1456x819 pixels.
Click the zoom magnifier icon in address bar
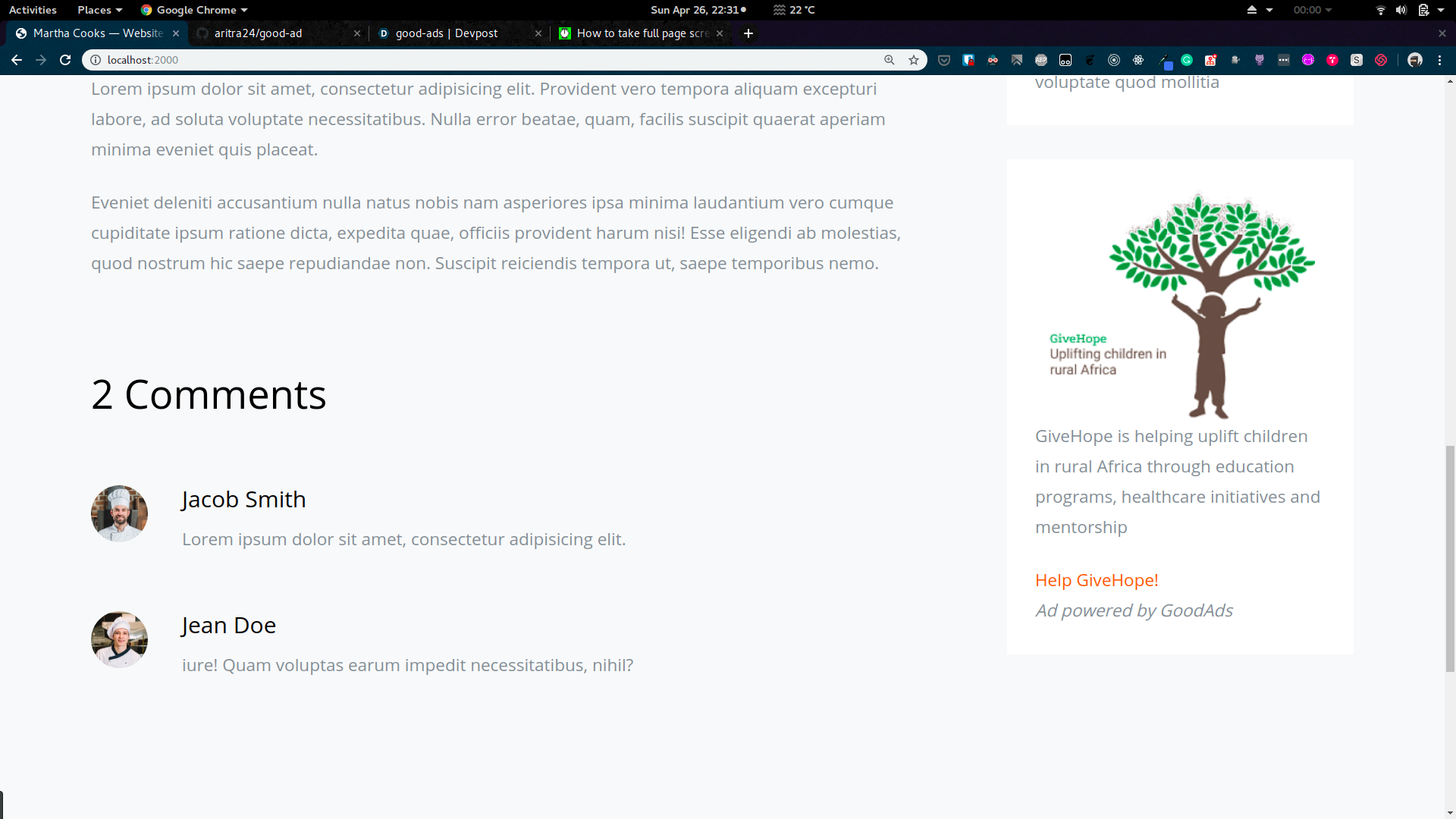point(890,60)
